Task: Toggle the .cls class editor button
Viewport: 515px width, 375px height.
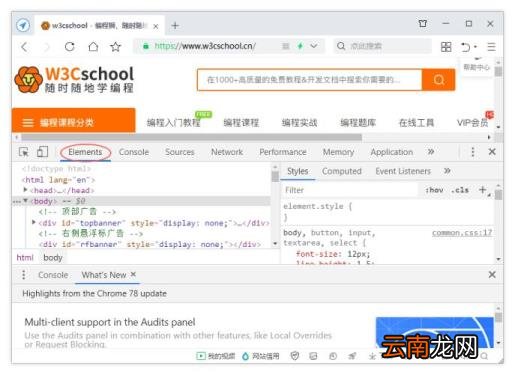Action: [460, 190]
